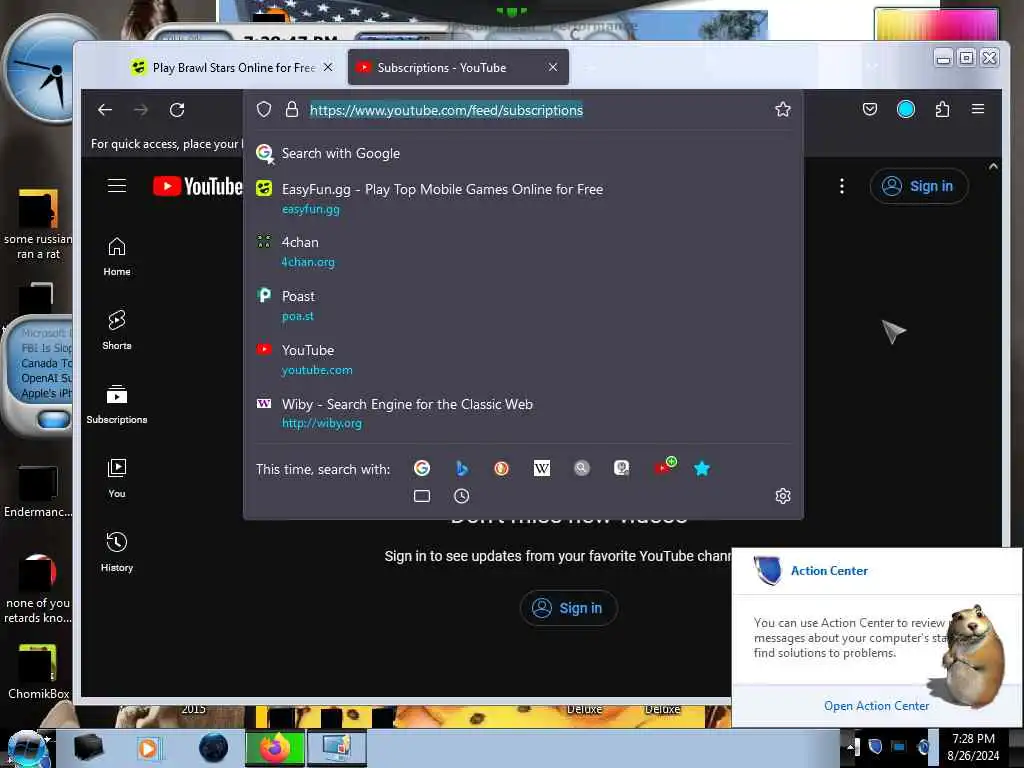Search open tabs with the tab icon
This screenshot has width=1024, height=768.
422,496
